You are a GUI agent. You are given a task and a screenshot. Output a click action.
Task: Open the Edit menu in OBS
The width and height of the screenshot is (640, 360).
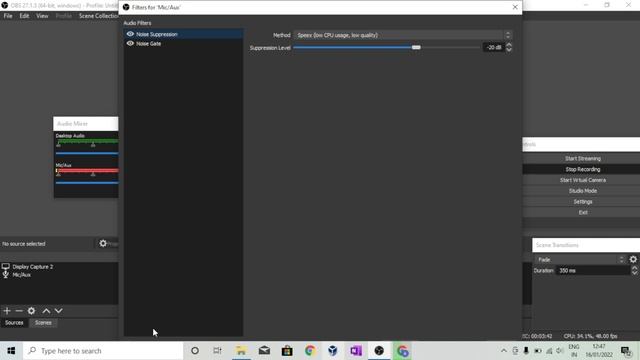24,16
